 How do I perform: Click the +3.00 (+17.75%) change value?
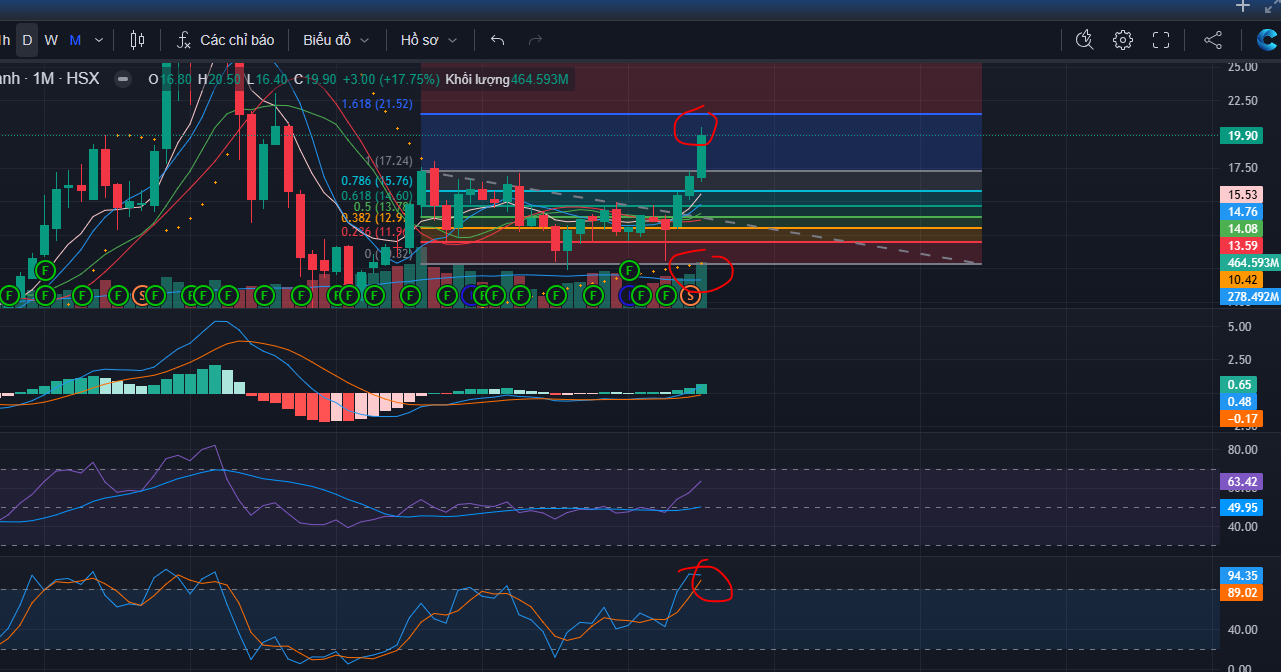click(391, 79)
